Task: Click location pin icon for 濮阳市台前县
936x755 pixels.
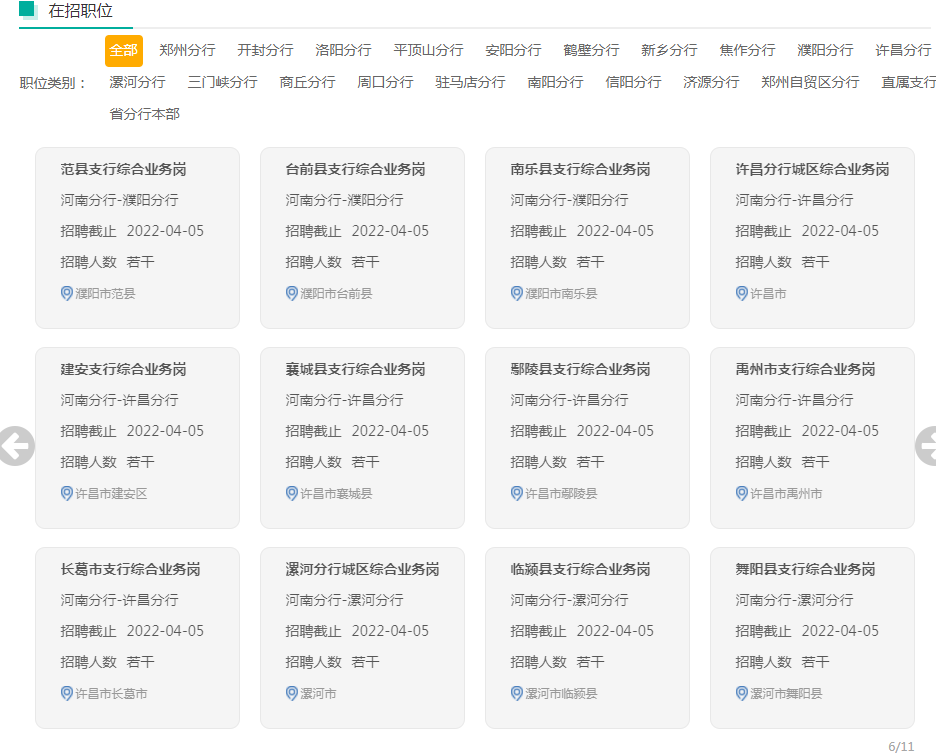Action: (292, 294)
